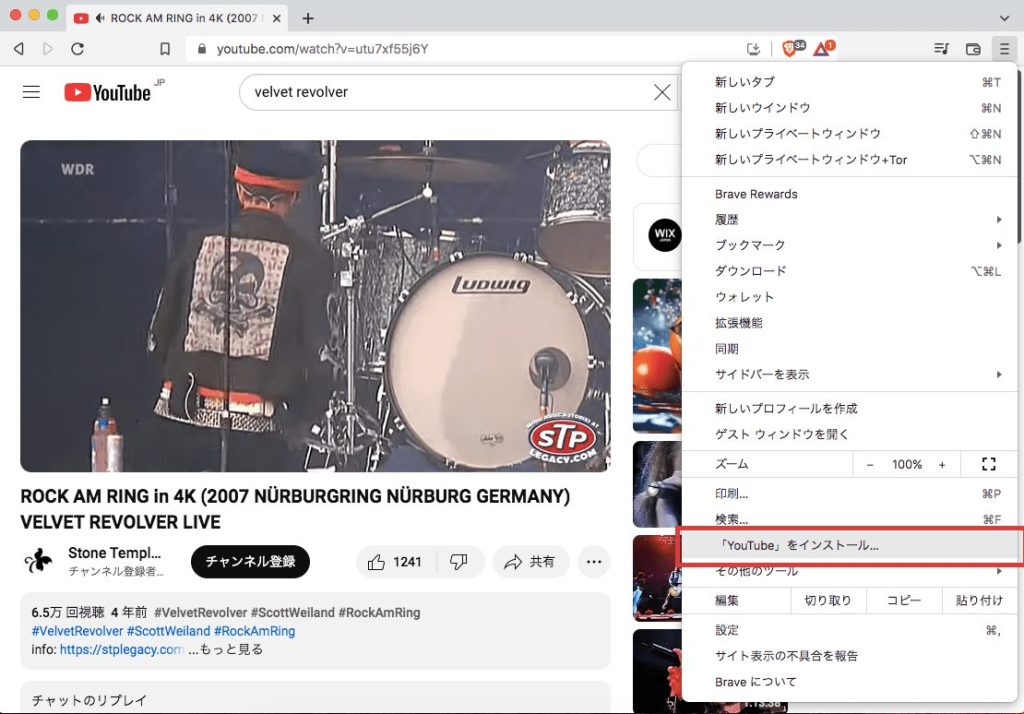Subscribe with チャンネル登録 button

pyautogui.click(x=250, y=562)
